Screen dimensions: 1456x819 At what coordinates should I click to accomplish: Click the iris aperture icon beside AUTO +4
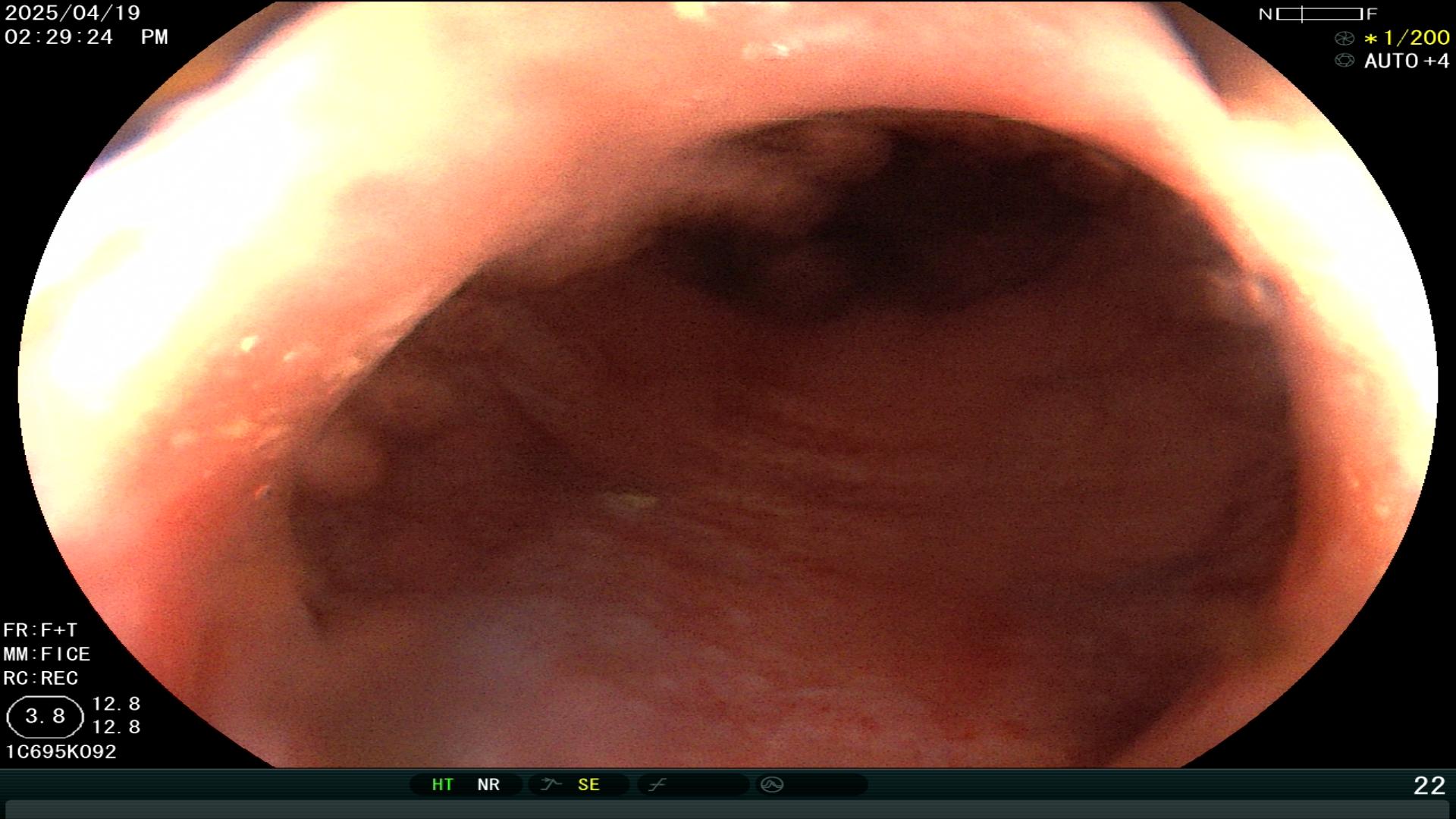[x=1345, y=61]
